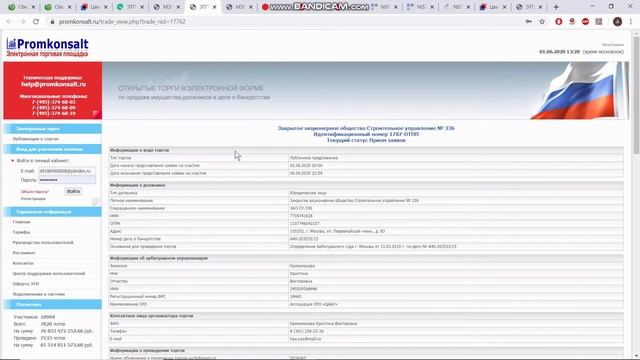Click the Статистика section header
Screen dimensions: 640x360
tap(53, 304)
